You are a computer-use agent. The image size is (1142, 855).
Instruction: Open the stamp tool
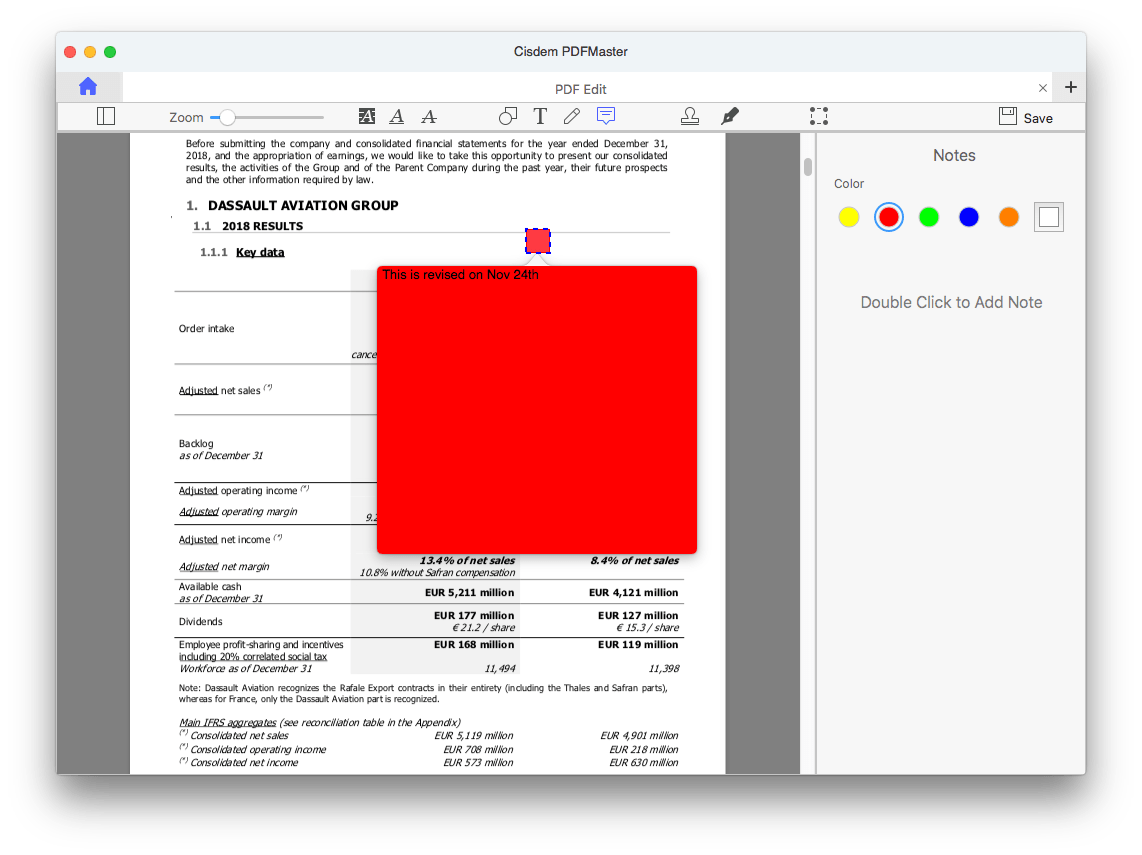click(690, 117)
